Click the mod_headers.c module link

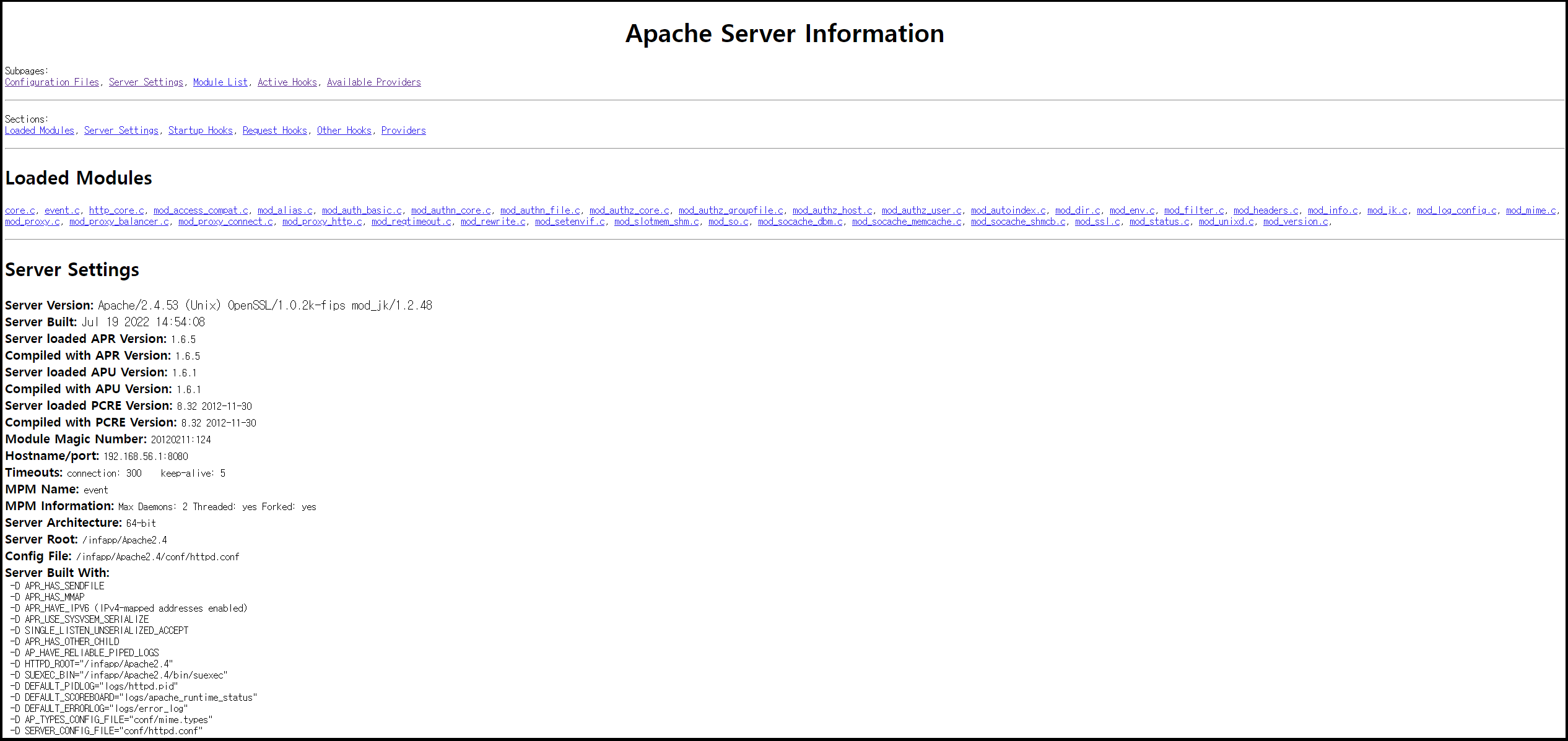1265,210
